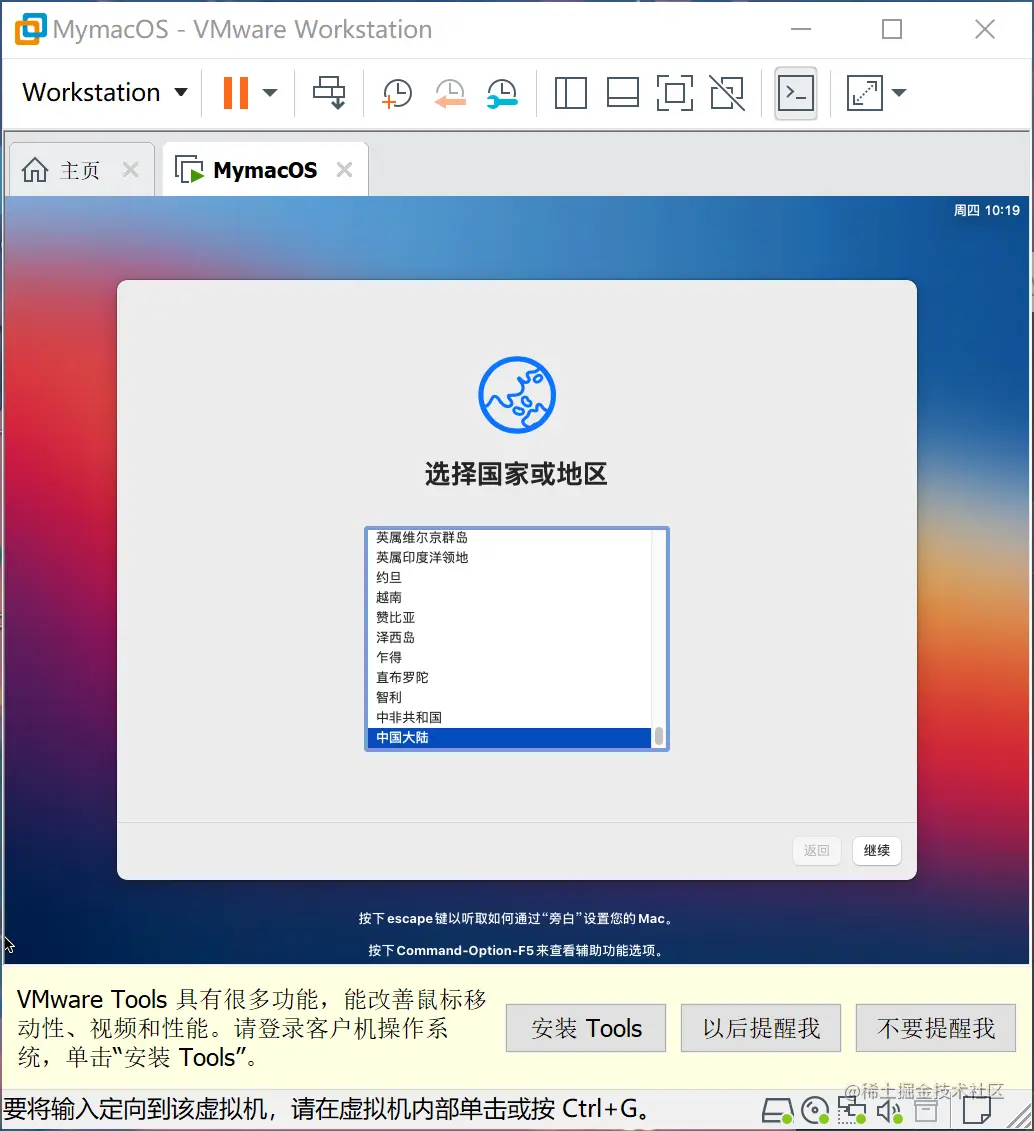Click the 以后提醒我 button
Screen dimensions: 1034x1131
point(761,1028)
